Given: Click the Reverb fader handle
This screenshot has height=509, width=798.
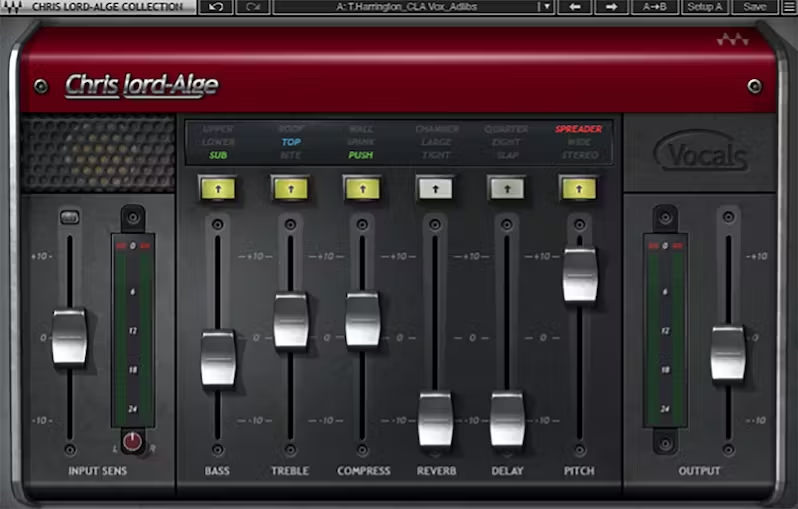Looking at the screenshot, I should coord(435,419).
